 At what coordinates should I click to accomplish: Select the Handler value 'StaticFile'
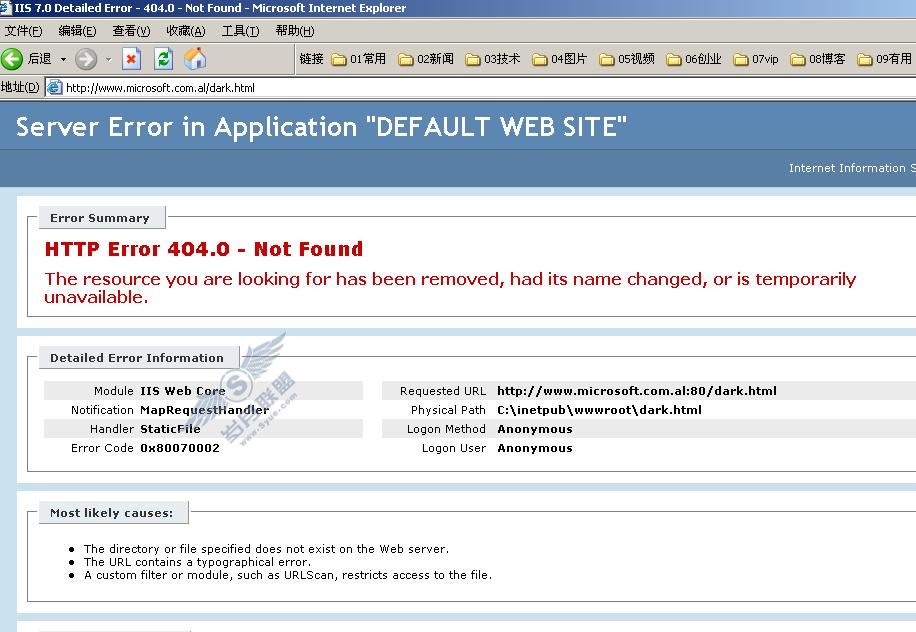[170, 429]
